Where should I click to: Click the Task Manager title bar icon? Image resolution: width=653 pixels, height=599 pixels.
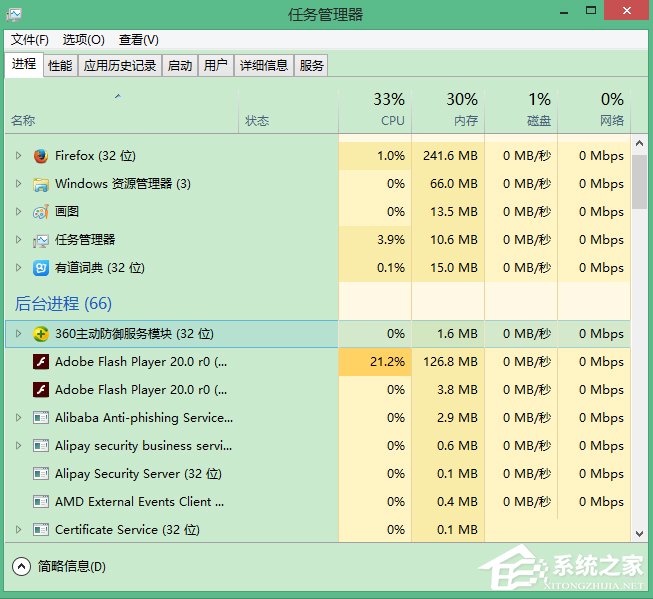tap(14, 15)
